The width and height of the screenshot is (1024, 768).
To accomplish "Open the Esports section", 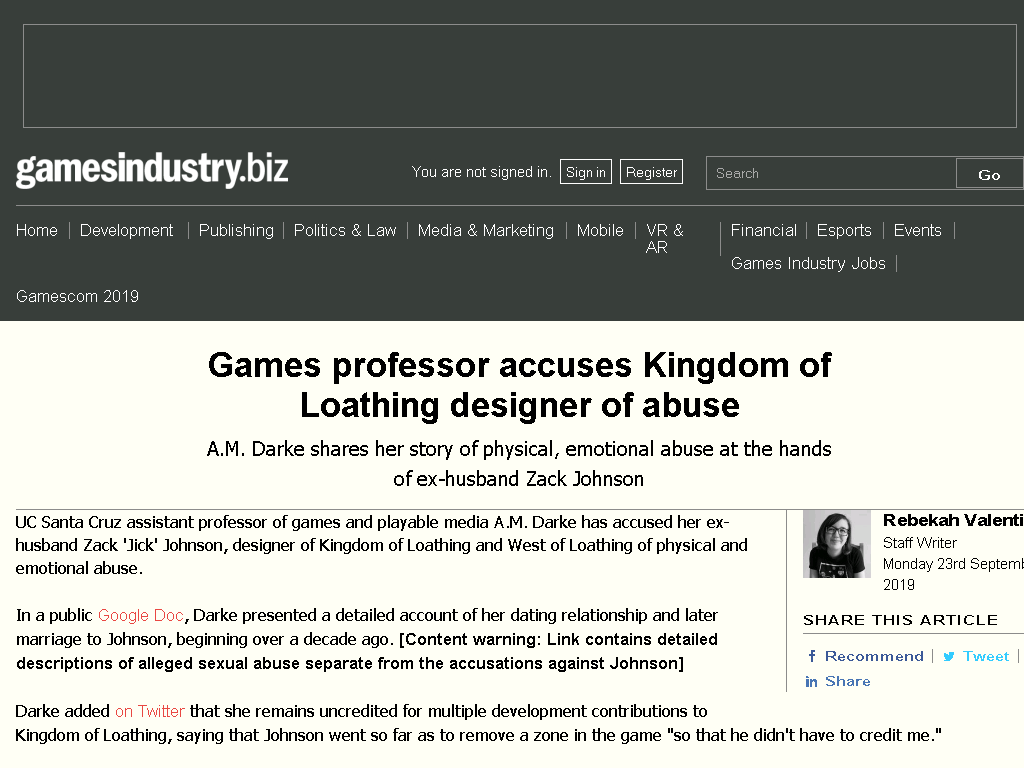I will 844,231.
